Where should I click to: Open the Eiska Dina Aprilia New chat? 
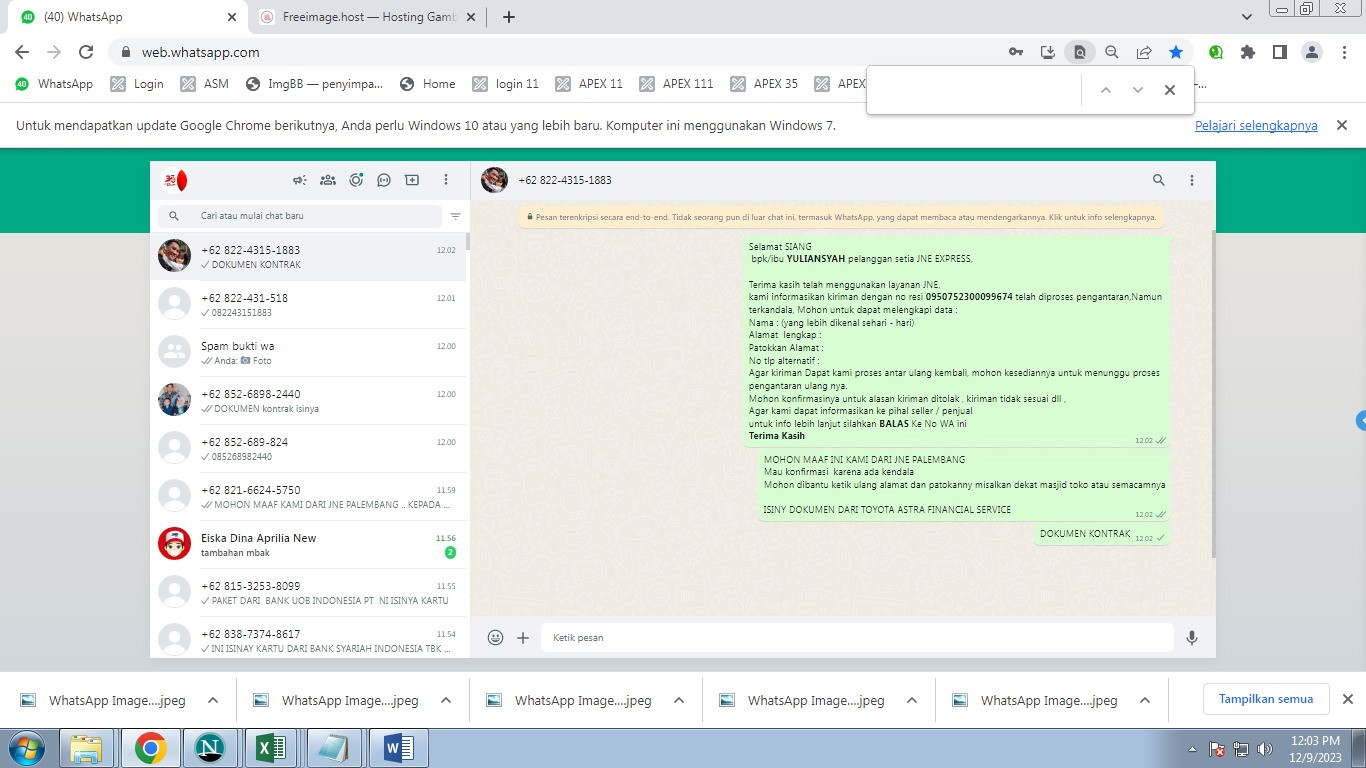(x=310, y=545)
